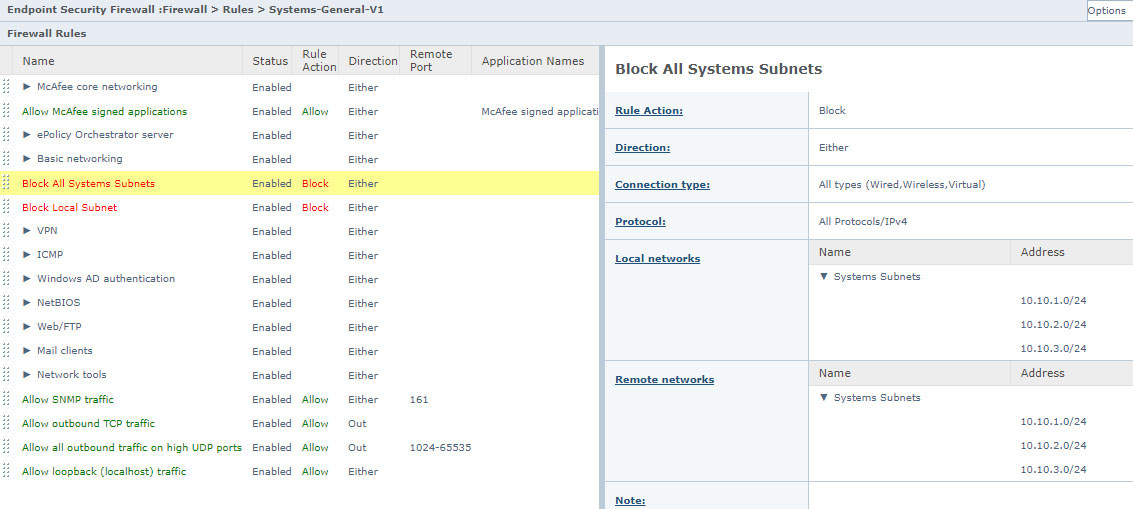
Task: Sort by Name column header
Action: click(x=38, y=61)
